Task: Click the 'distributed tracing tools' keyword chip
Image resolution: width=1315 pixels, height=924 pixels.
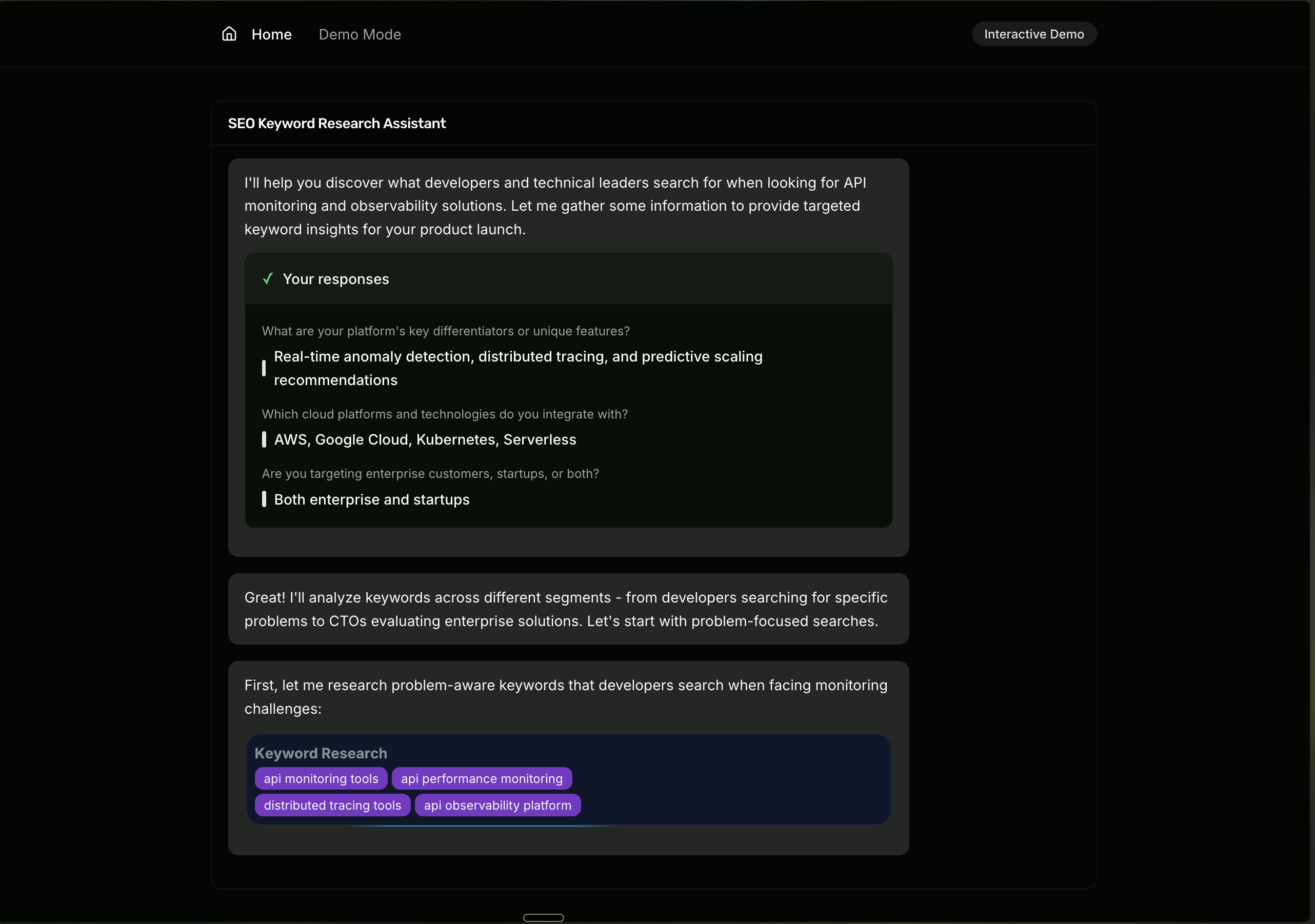Action: tap(332, 805)
